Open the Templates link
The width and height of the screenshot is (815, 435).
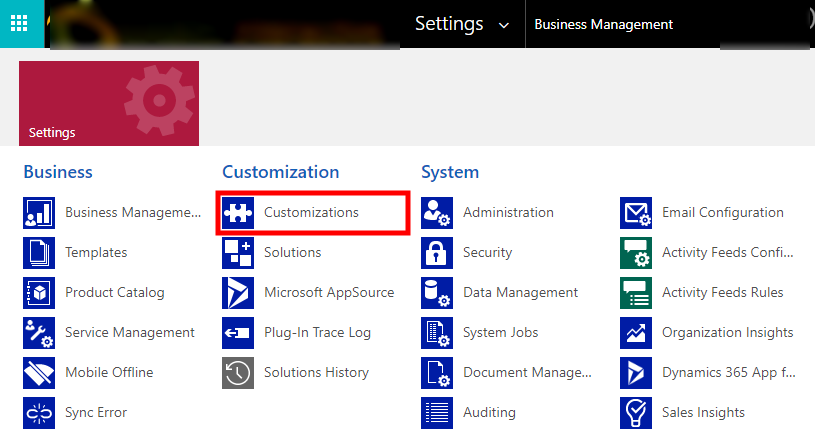click(x=96, y=253)
